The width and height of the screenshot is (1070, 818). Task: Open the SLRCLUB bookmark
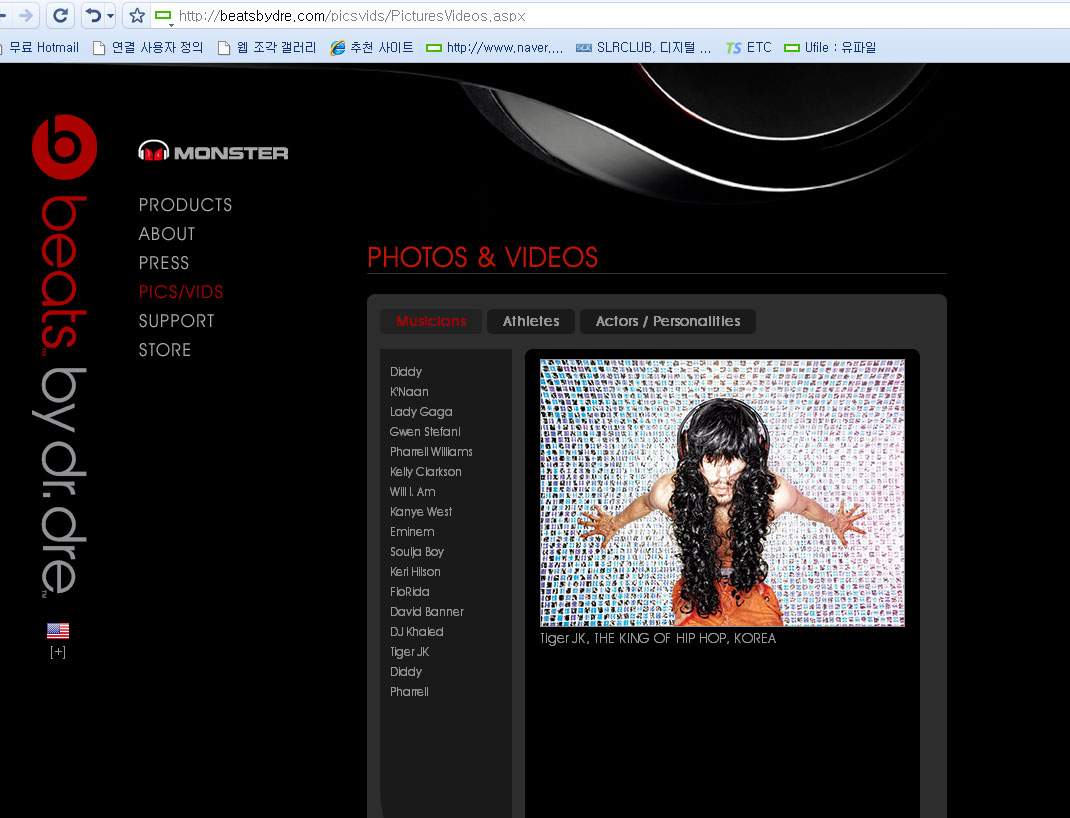point(644,47)
